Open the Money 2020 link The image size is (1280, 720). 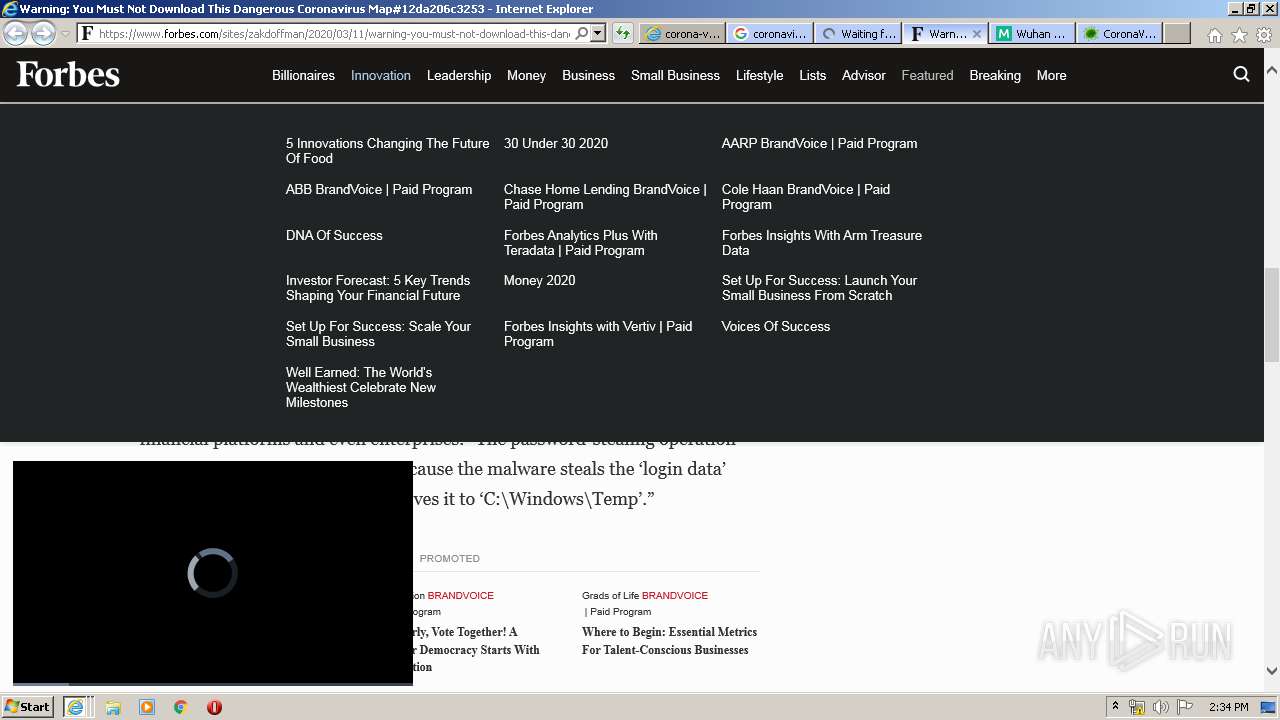540,280
